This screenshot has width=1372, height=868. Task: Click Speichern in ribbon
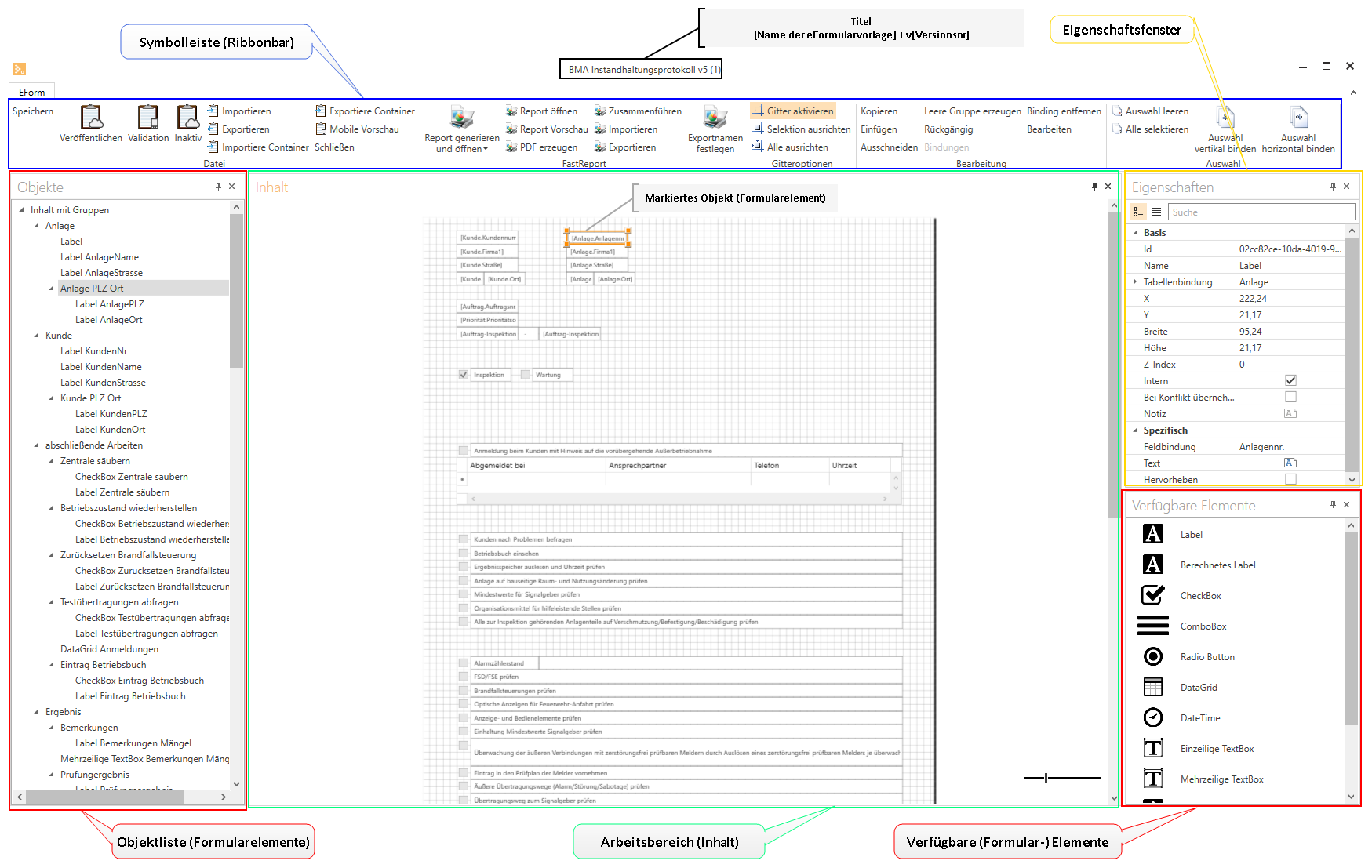[33, 111]
